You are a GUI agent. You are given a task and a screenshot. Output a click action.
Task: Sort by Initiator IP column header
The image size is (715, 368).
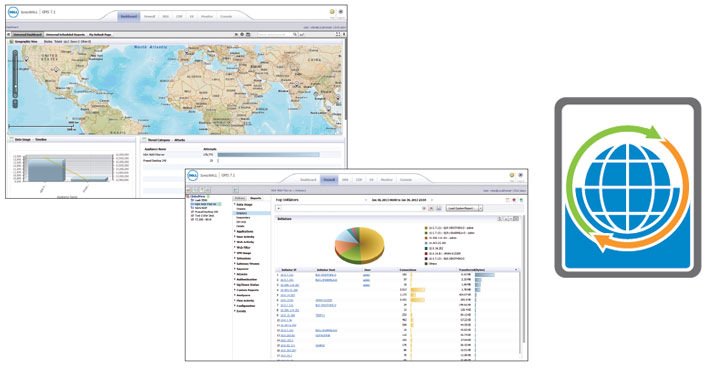[x=289, y=270]
